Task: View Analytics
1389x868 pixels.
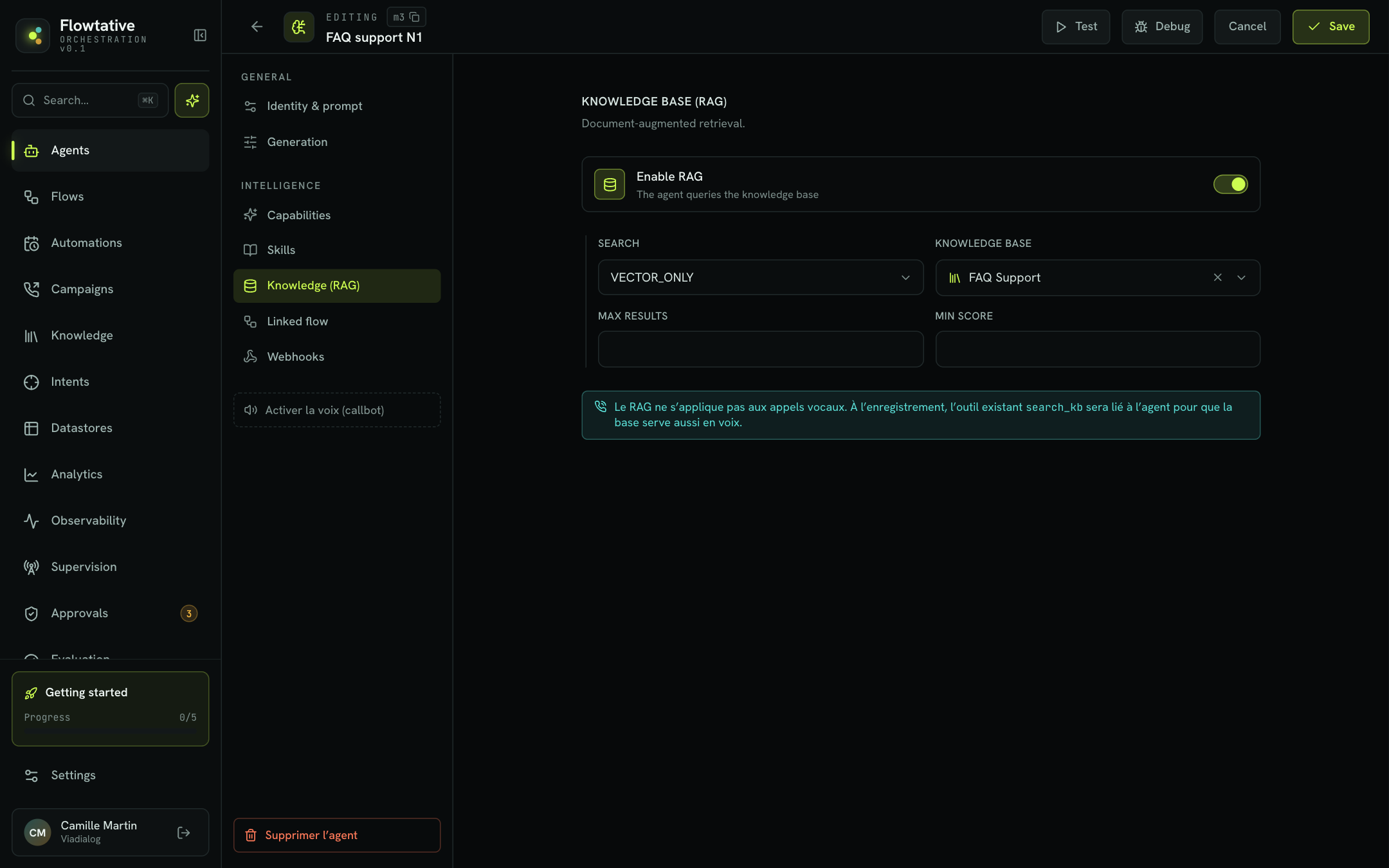Action: (111, 475)
